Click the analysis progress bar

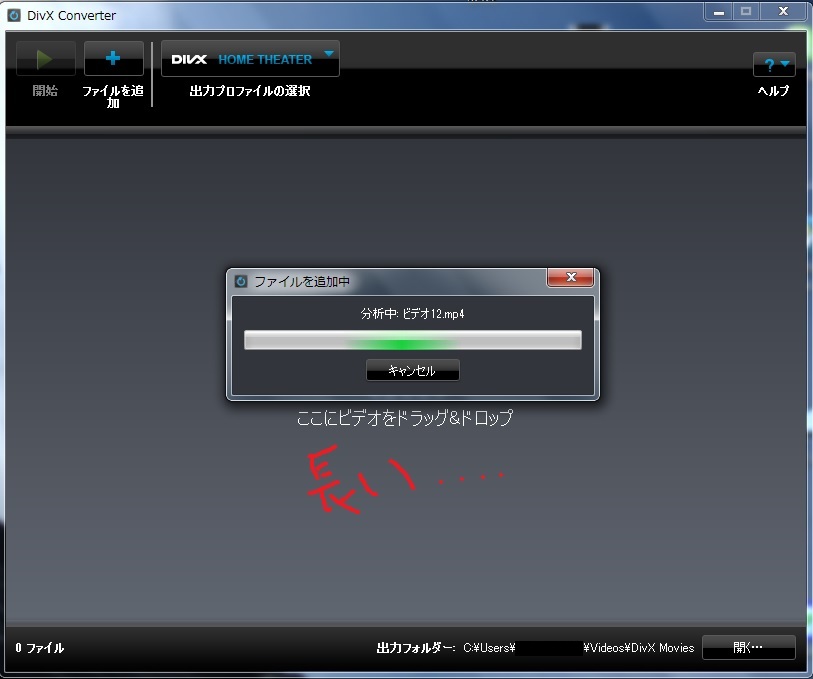coord(413,340)
